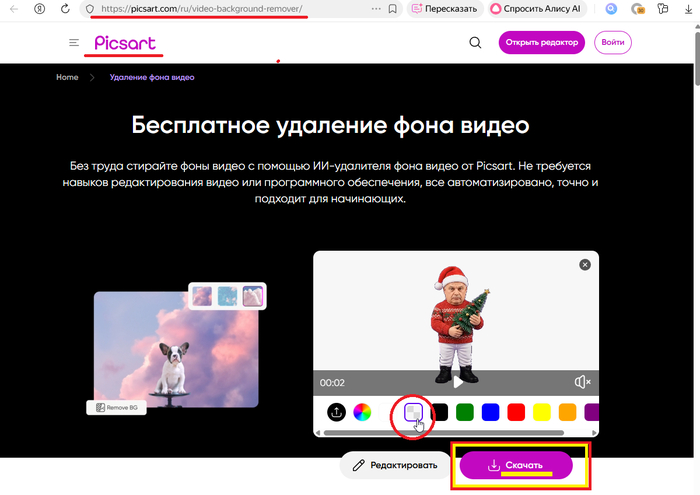Open the rainbow color picker
Image resolution: width=700 pixels, height=495 pixels.
pos(363,411)
